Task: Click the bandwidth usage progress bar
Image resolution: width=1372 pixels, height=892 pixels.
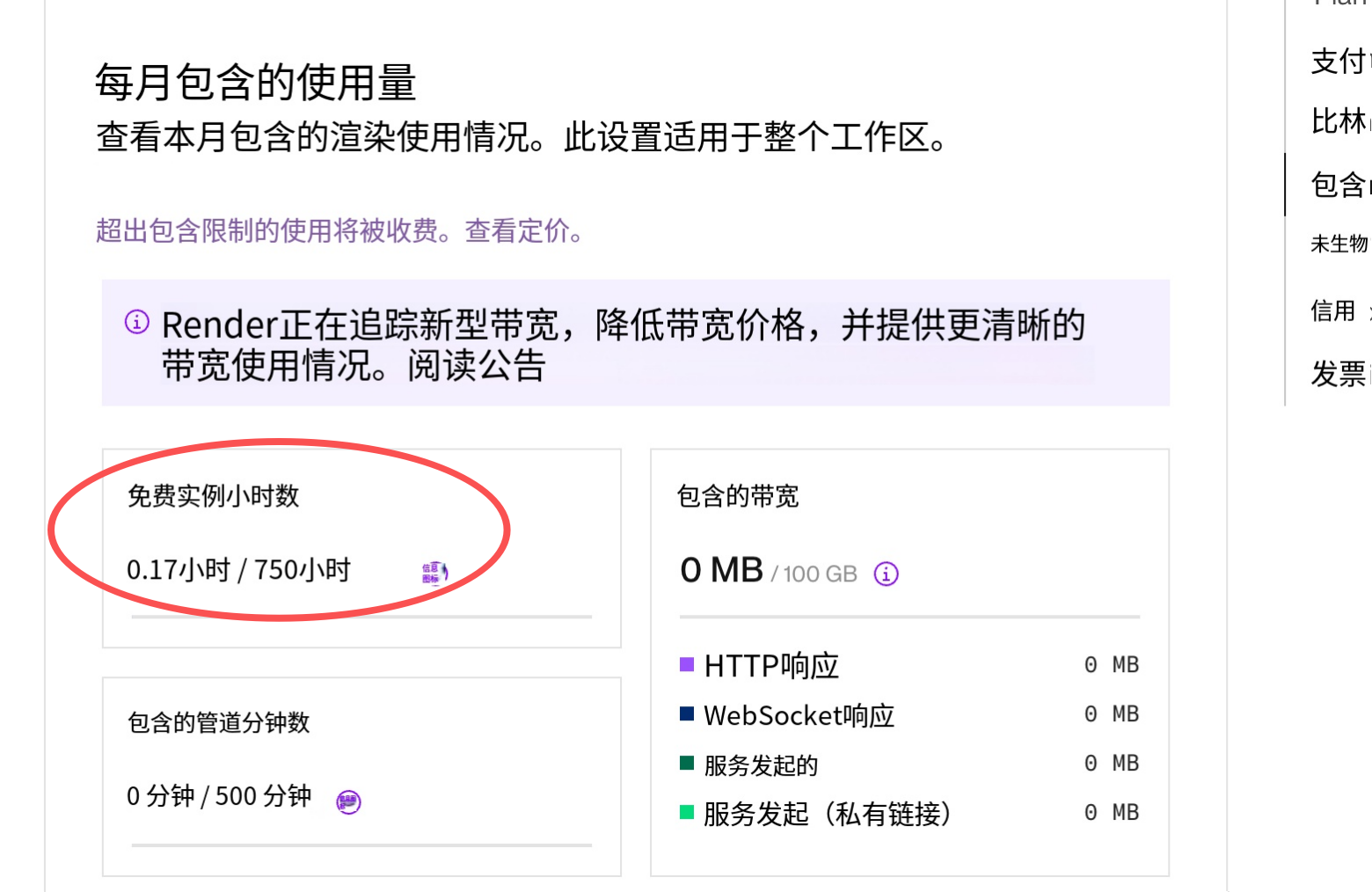Action: point(909,616)
